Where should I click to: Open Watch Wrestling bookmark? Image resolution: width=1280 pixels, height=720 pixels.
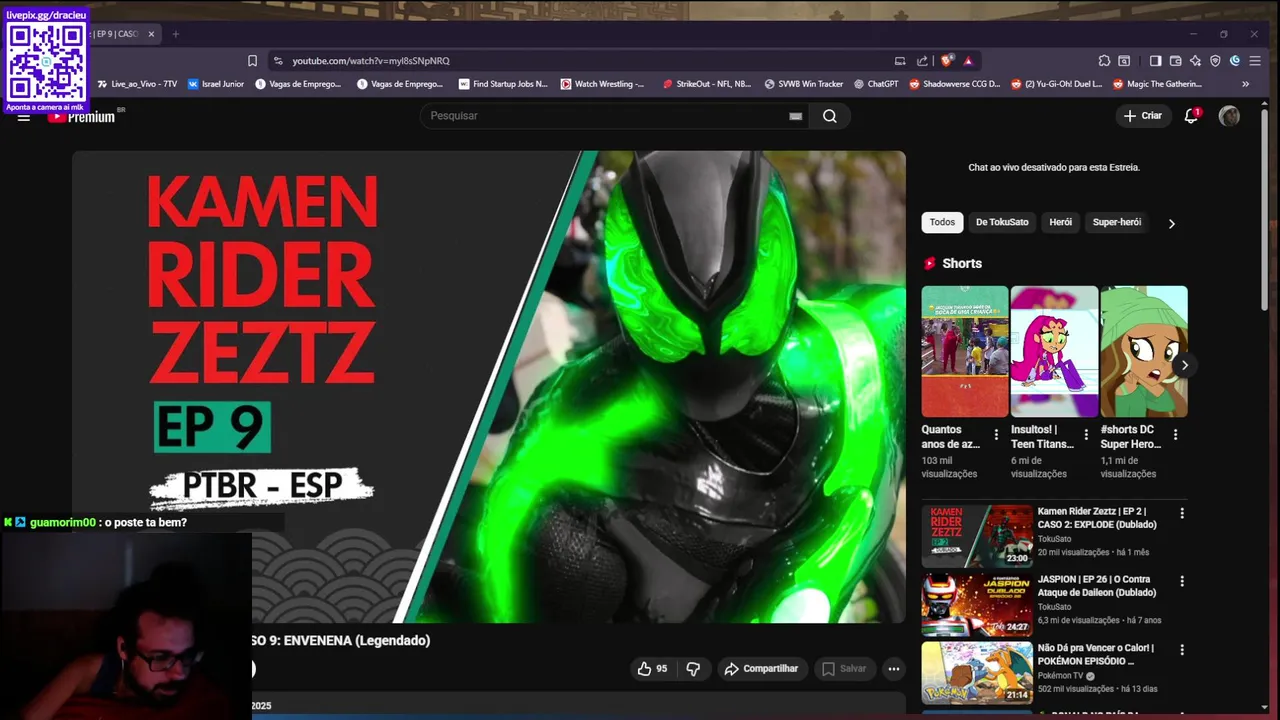tap(602, 84)
